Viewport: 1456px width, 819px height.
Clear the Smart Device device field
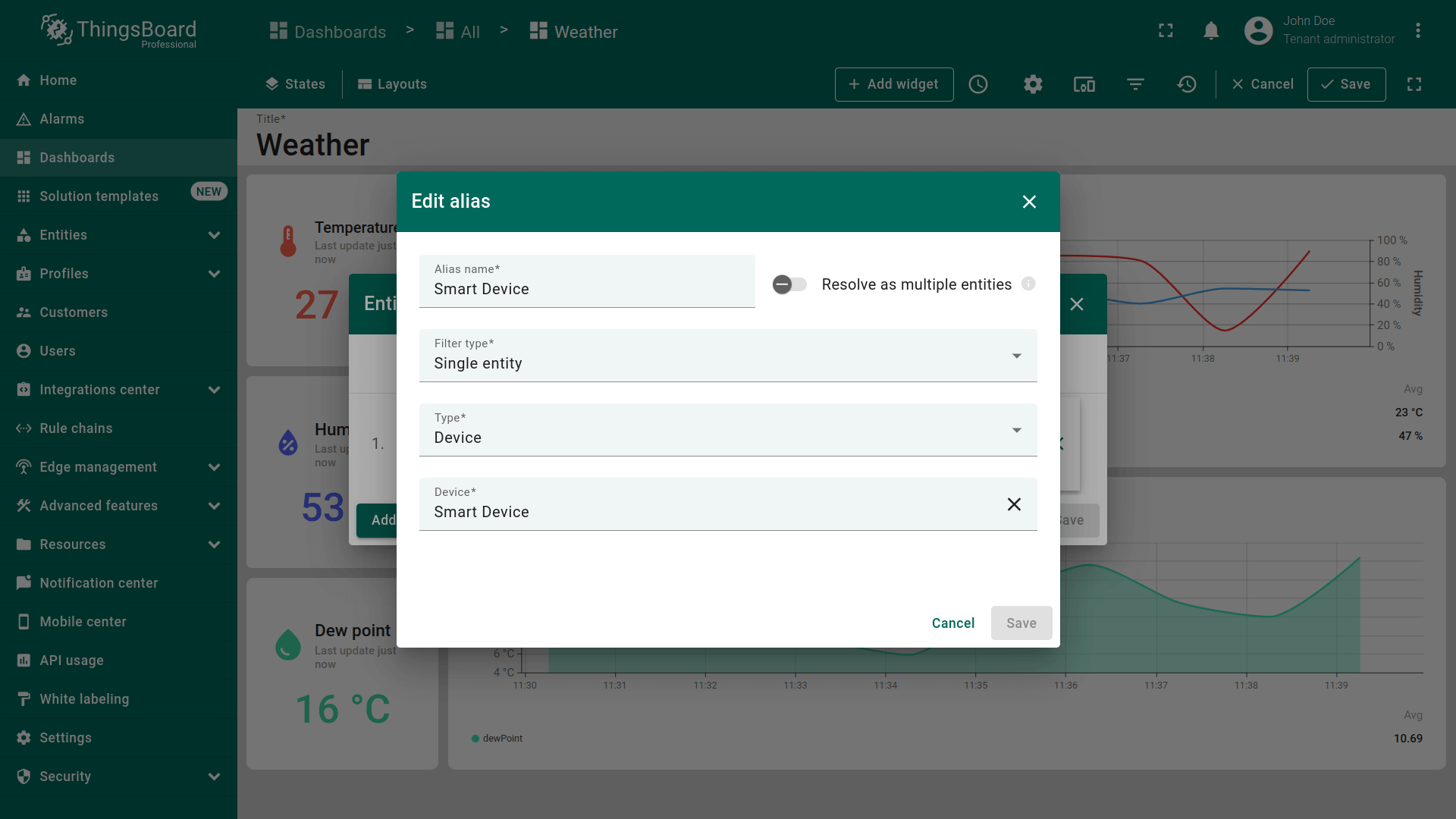(1014, 504)
